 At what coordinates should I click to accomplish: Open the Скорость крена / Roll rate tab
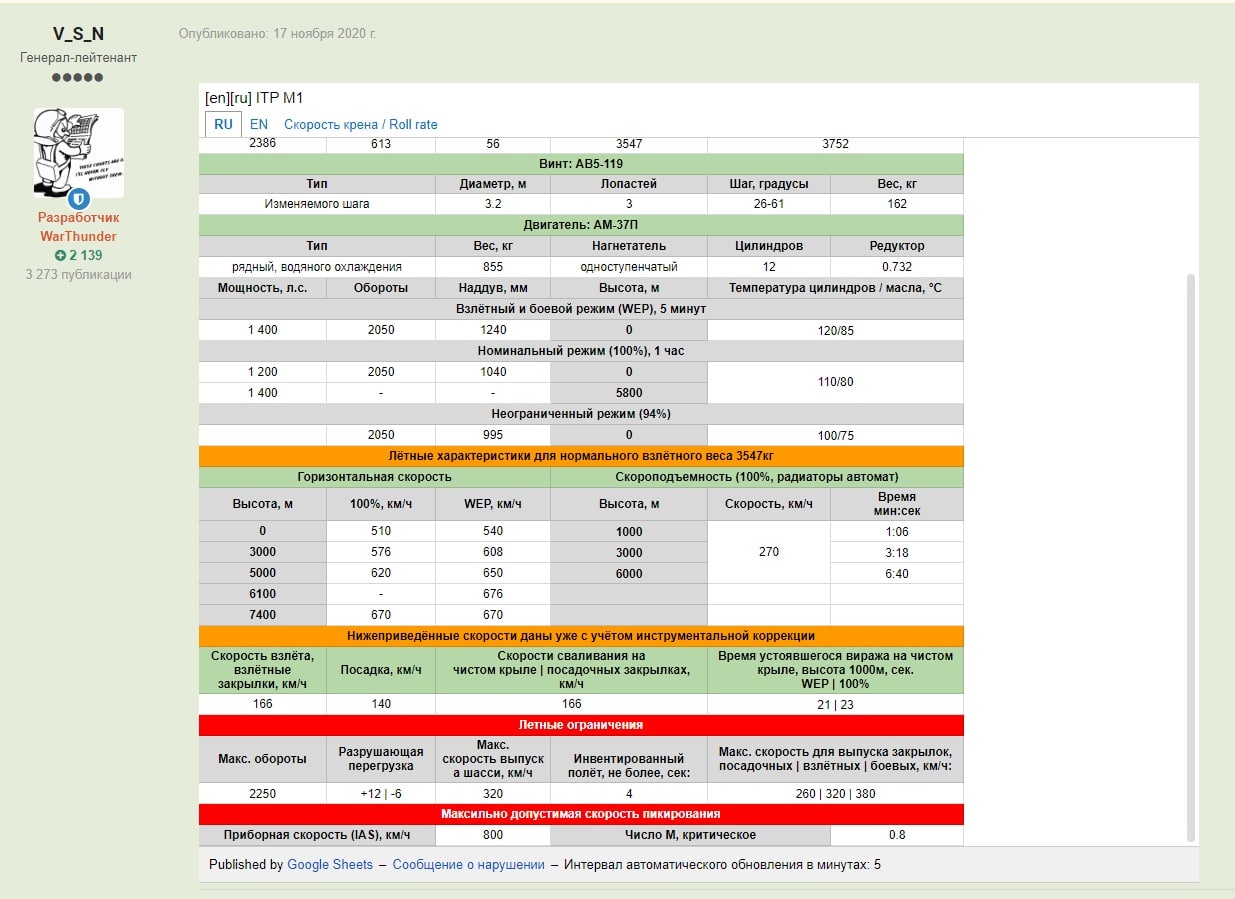pyautogui.click(x=360, y=124)
